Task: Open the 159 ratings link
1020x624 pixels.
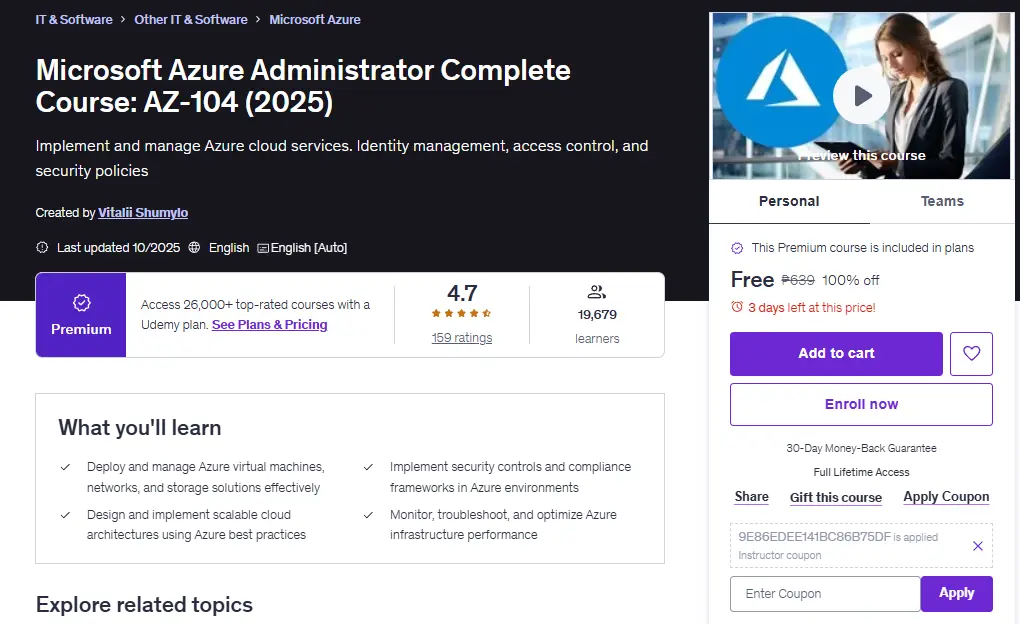Action: click(x=462, y=338)
